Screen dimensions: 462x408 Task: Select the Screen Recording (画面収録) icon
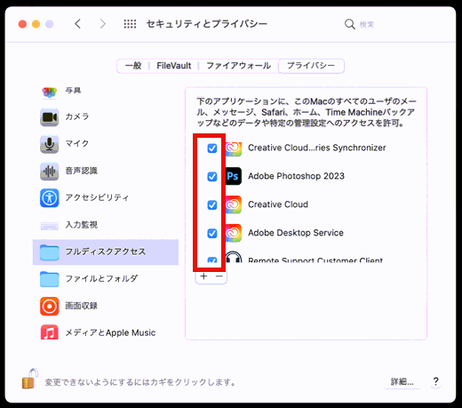tap(49, 306)
